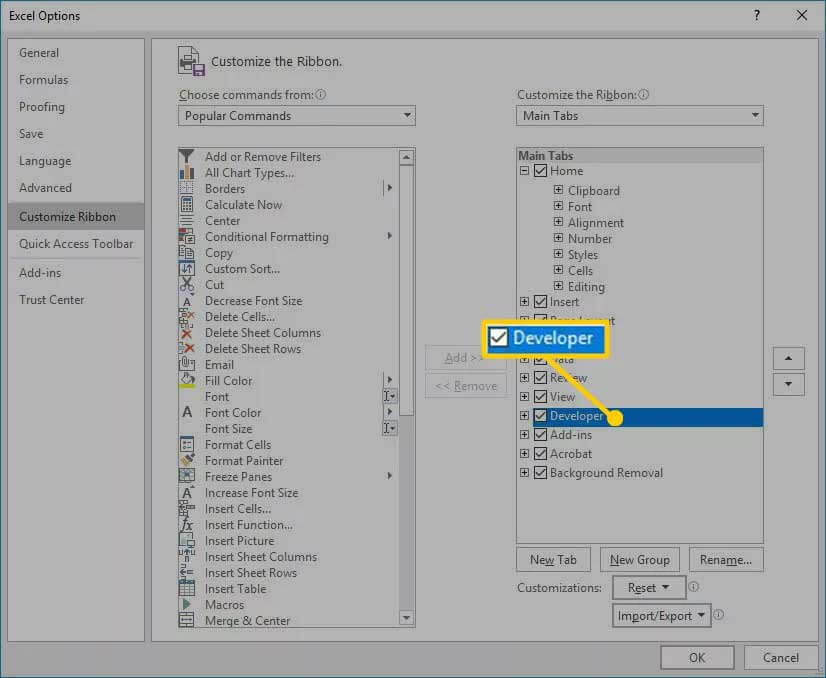Select the Macros command icon
The width and height of the screenshot is (826, 678).
point(187,605)
